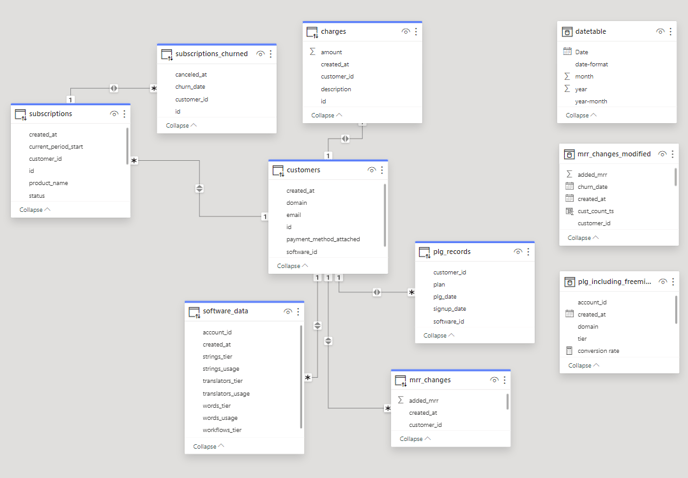Click the customers table vertical scrollbar
The height and width of the screenshot is (478, 688).
point(385,210)
